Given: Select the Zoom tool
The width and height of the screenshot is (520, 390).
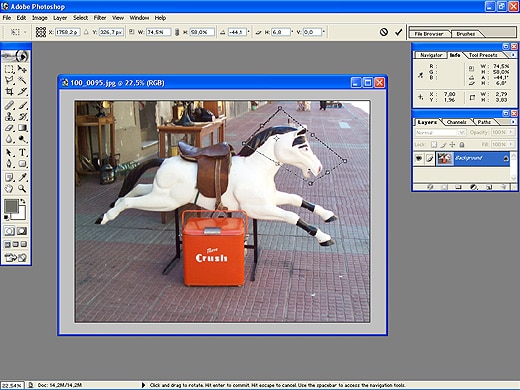Looking at the screenshot, I should [x=22, y=189].
